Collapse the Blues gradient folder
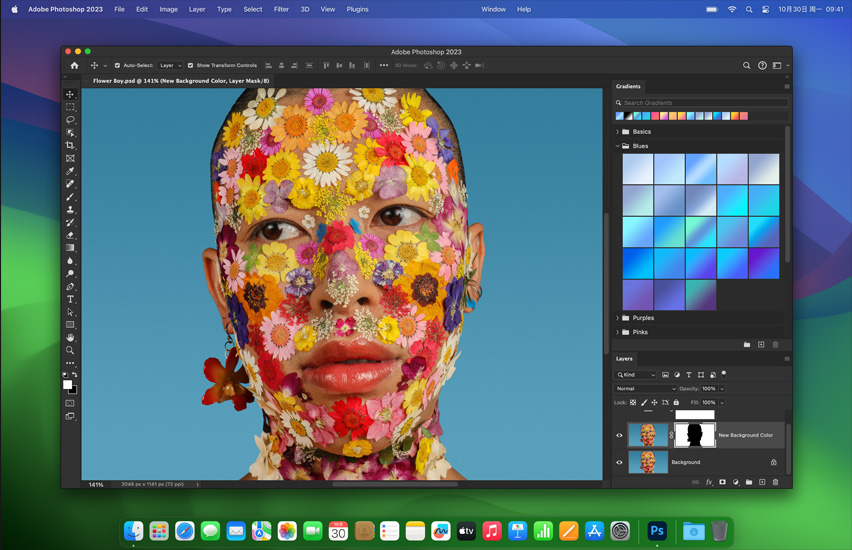The width and height of the screenshot is (852, 550). coord(617,146)
